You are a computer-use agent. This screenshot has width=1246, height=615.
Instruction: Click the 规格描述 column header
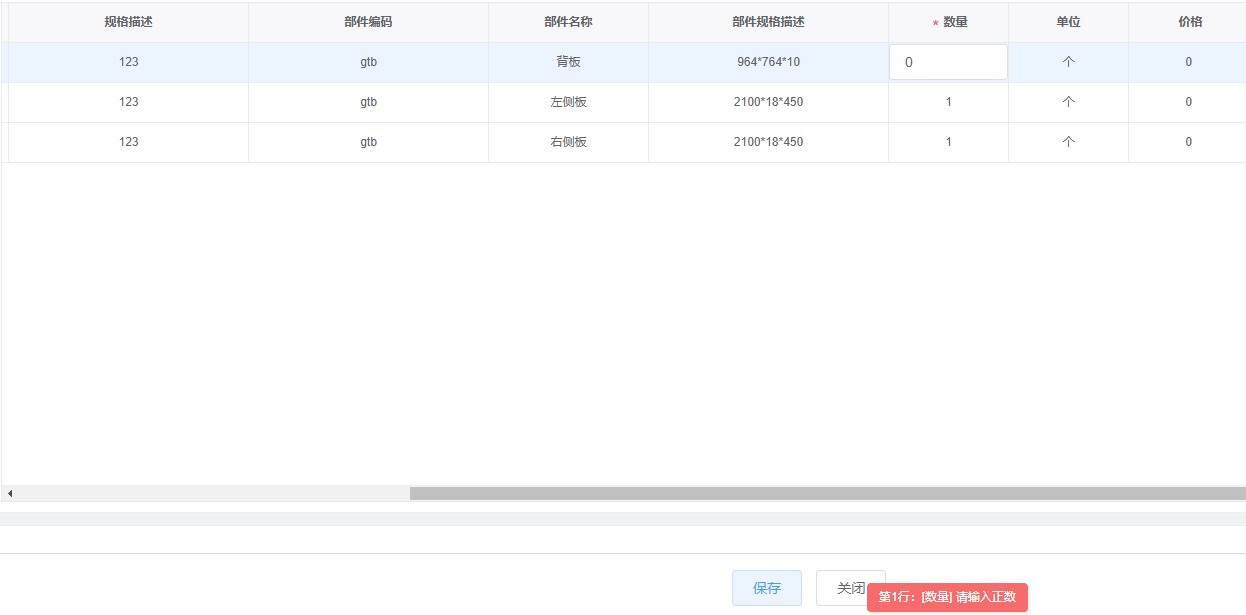coord(127,22)
